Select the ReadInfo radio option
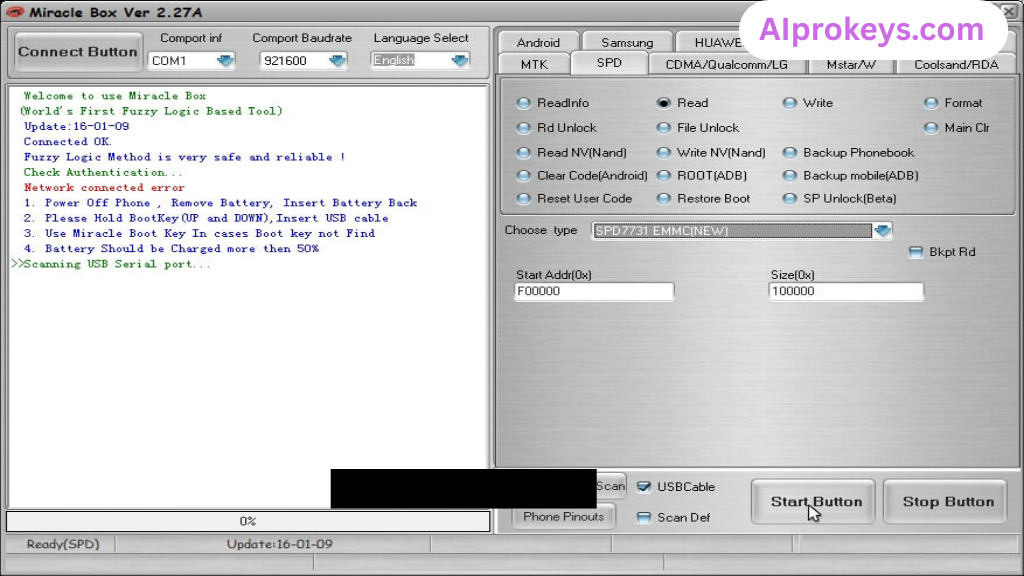This screenshot has width=1024, height=576. (523, 103)
